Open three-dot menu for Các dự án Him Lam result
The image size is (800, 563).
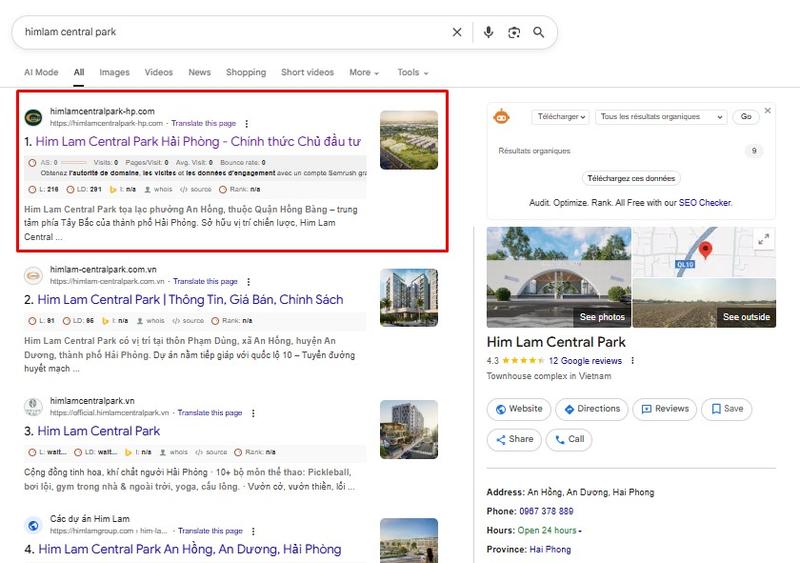(x=253, y=531)
